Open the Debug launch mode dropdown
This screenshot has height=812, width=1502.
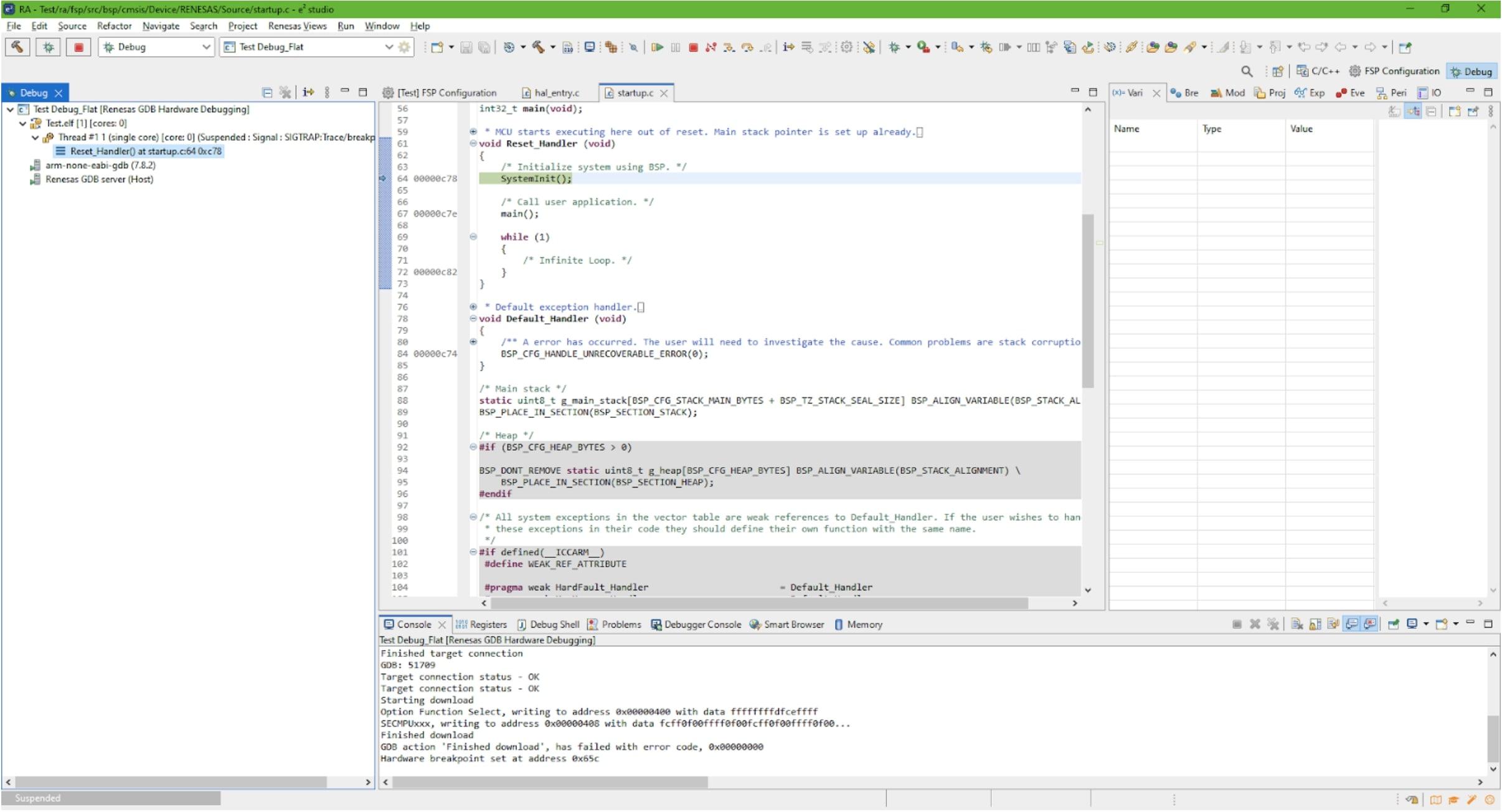click(205, 47)
